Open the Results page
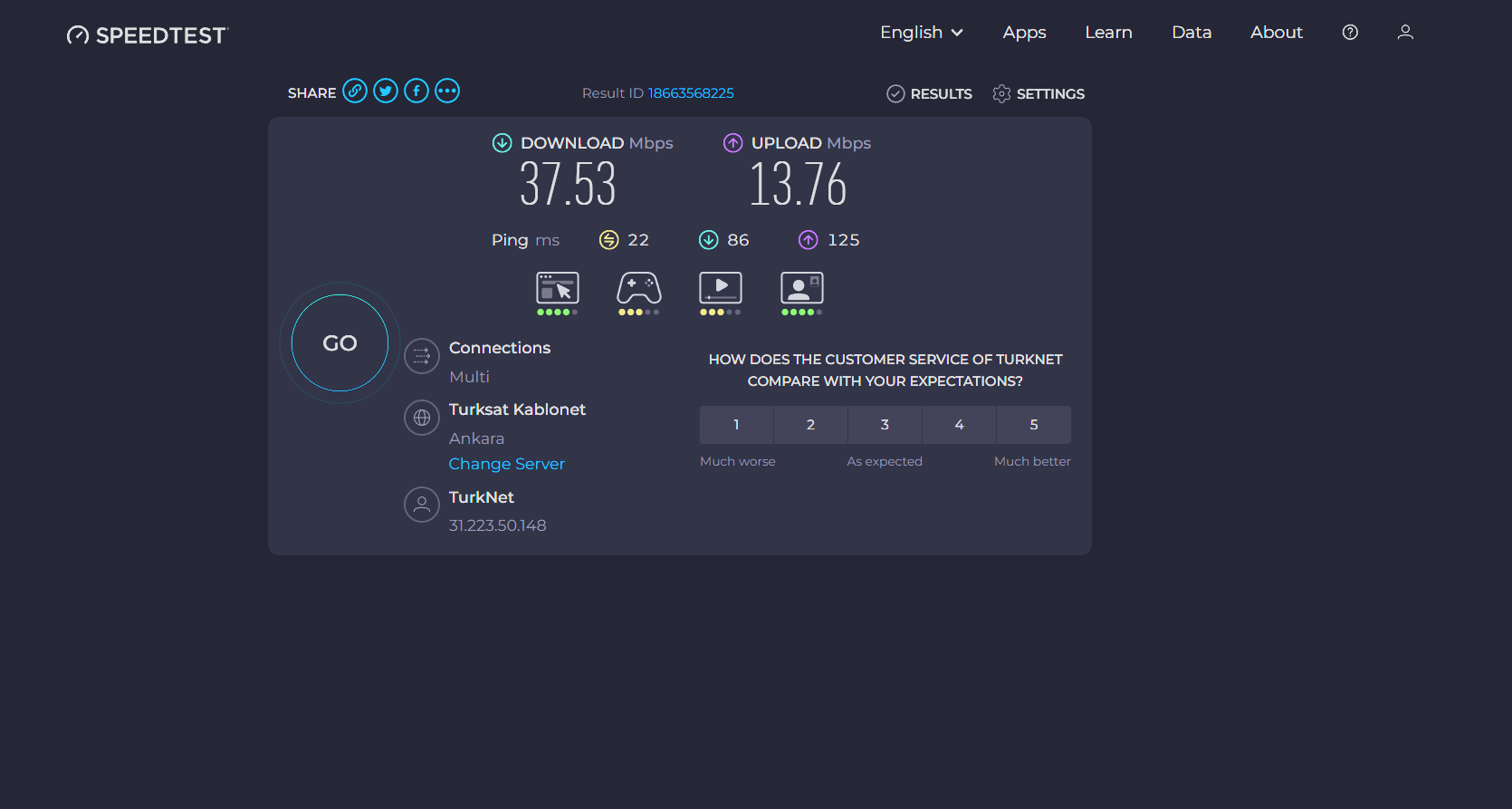This screenshot has width=1512, height=809. point(929,94)
